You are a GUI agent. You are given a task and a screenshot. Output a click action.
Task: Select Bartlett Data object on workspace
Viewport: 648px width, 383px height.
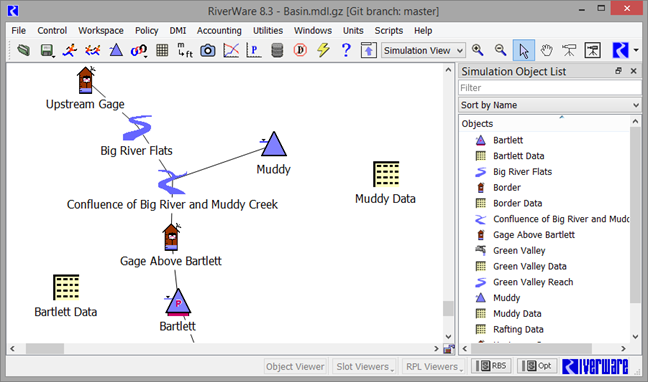pos(66,287)
